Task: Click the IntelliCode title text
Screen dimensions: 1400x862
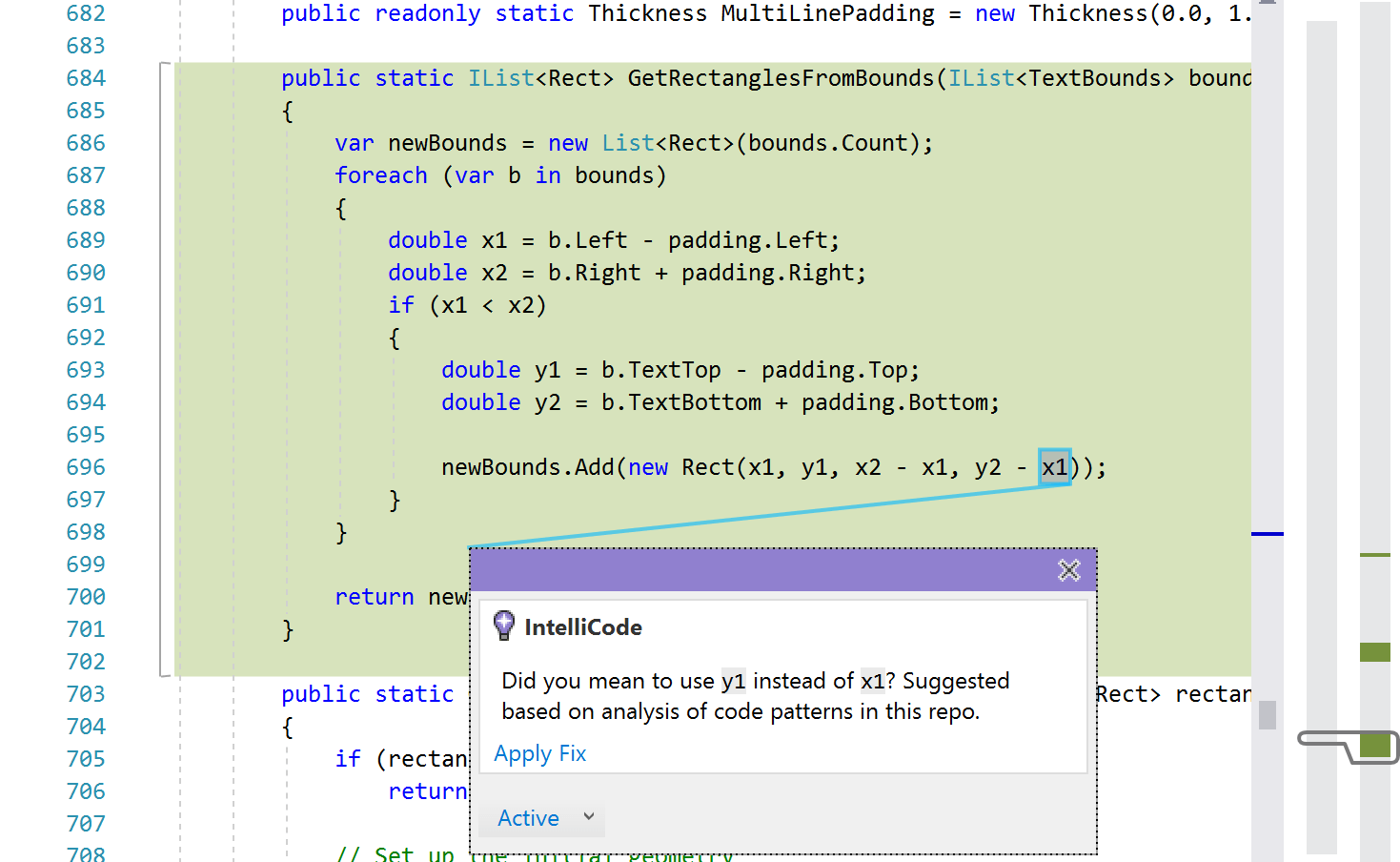Action: [x=583, y=626]
